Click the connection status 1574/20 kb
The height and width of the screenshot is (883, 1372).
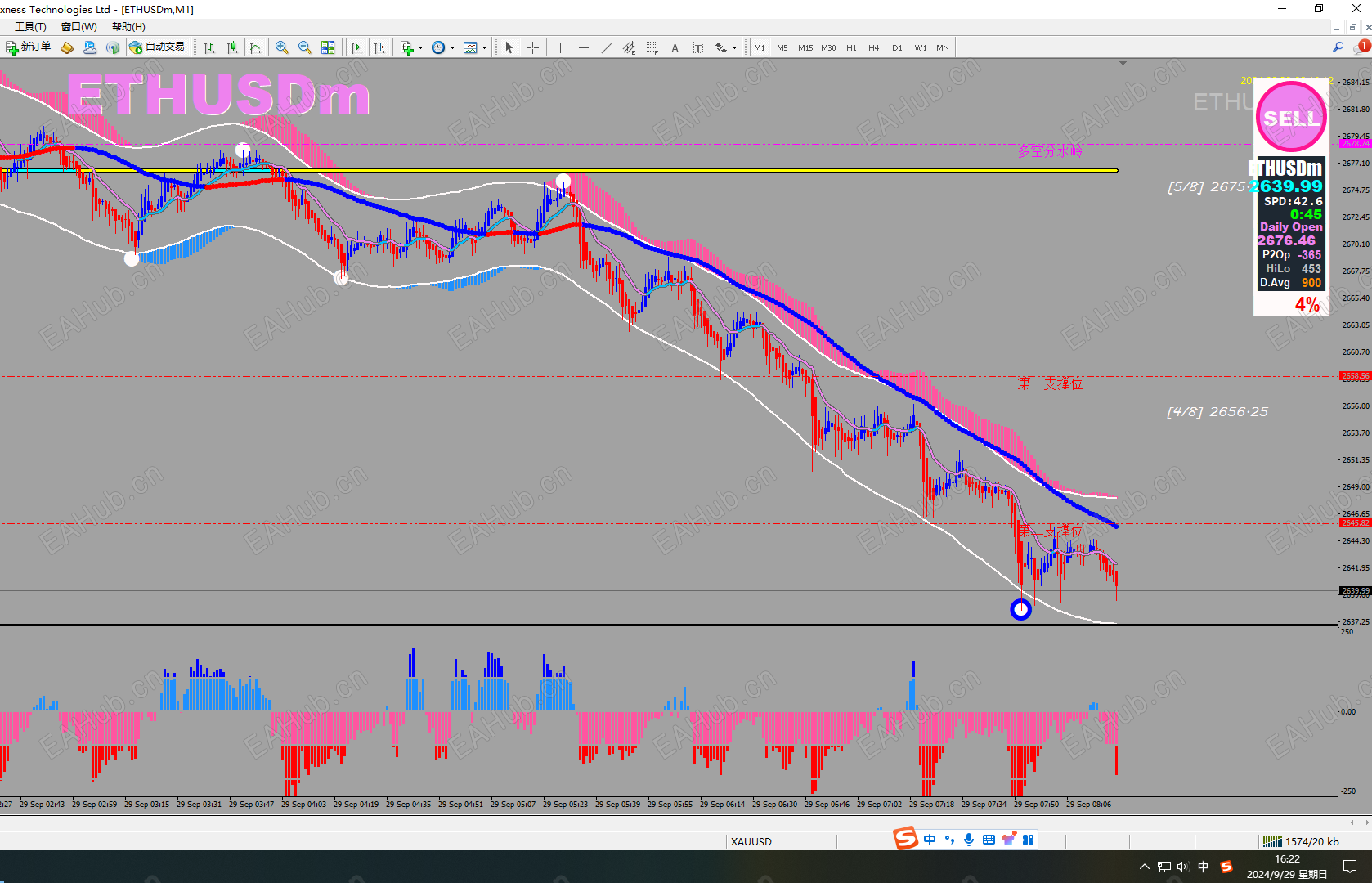(x=1301, y=841)
